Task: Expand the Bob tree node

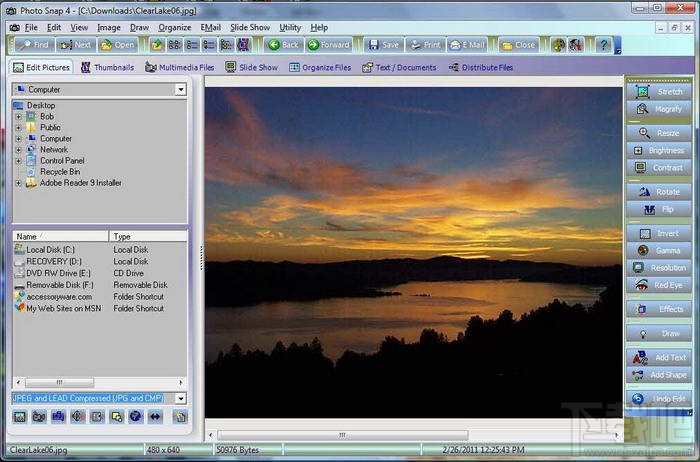Action: (18, 117)
